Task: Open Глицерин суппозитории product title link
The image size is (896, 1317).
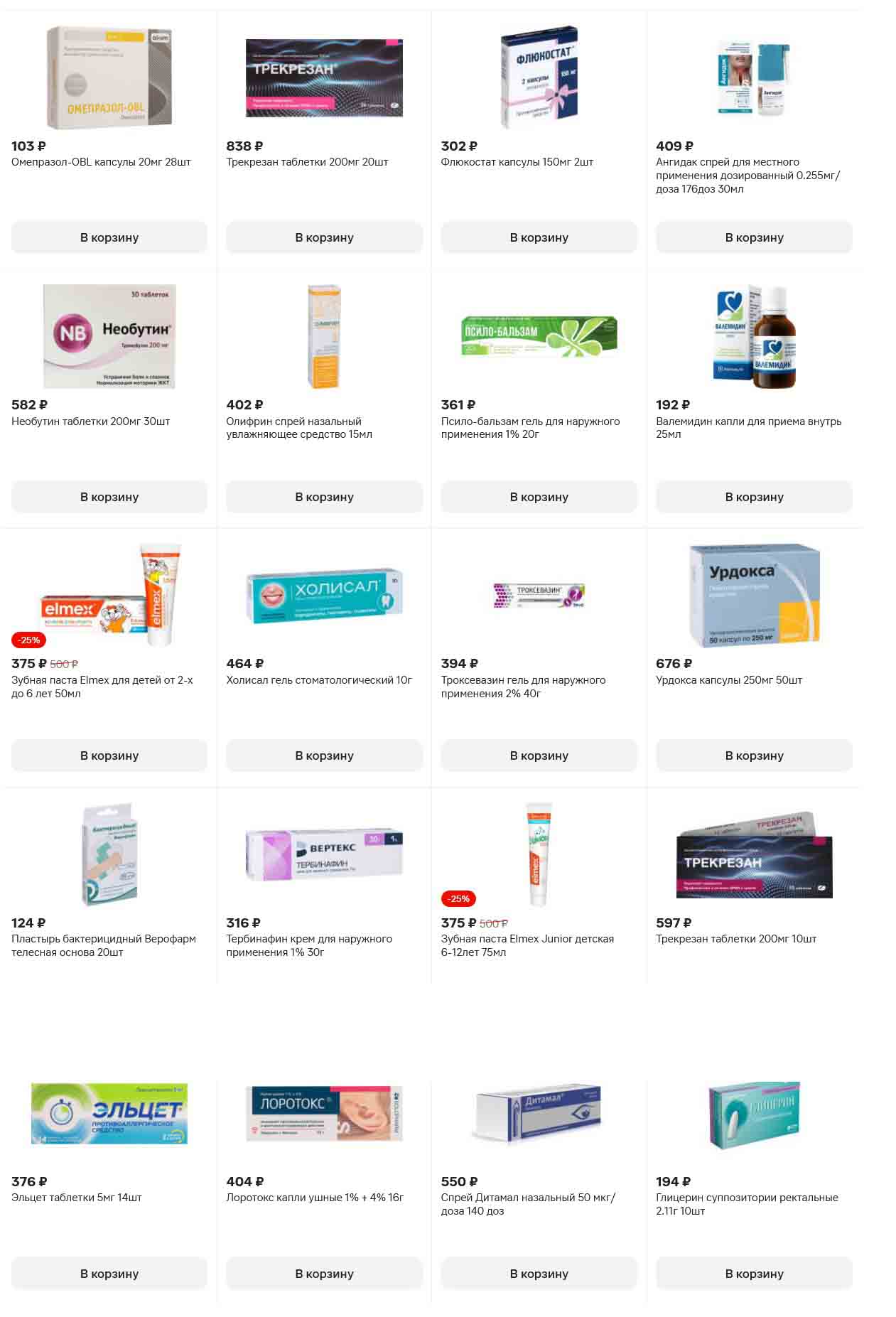Action: click(747, 1204)
